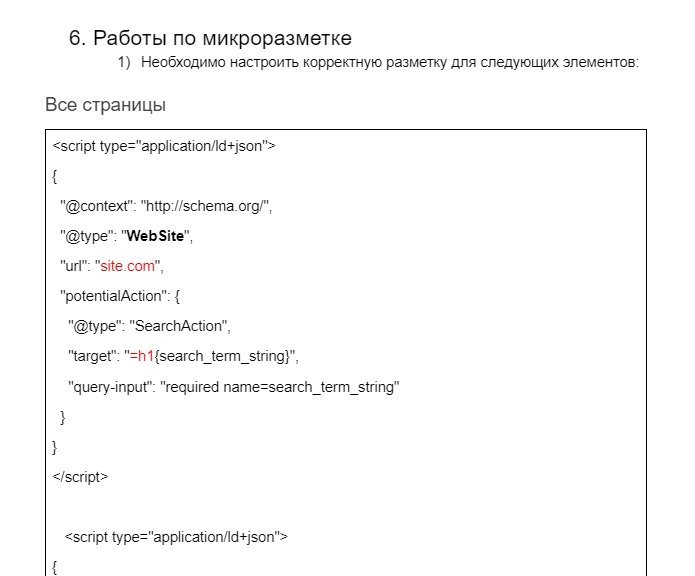695x576 pixels.
Task: Click the "url" key in the code
Action: (72, 267)
